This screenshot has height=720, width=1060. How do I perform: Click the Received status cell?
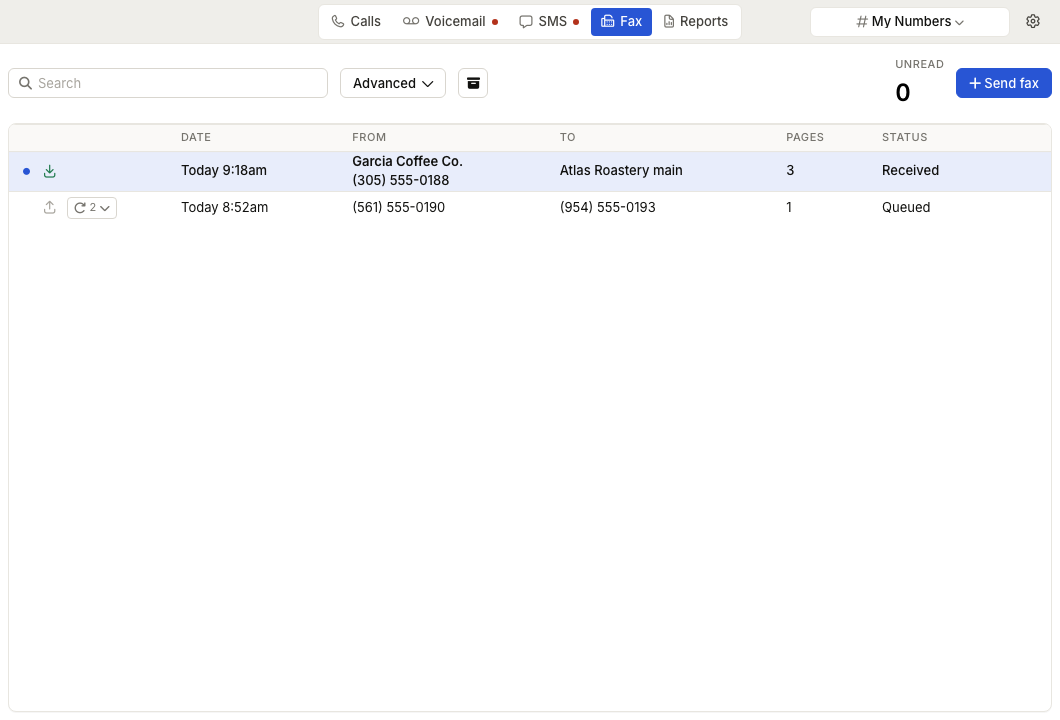click(910, 170)
